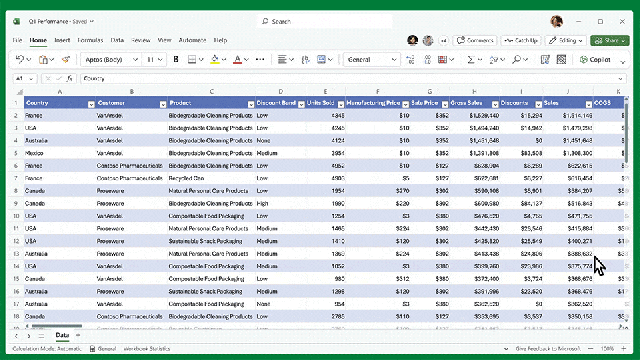Open the Product column filter dropdown
This screenshot has height=360, width=640.
(x=251, y=104)
